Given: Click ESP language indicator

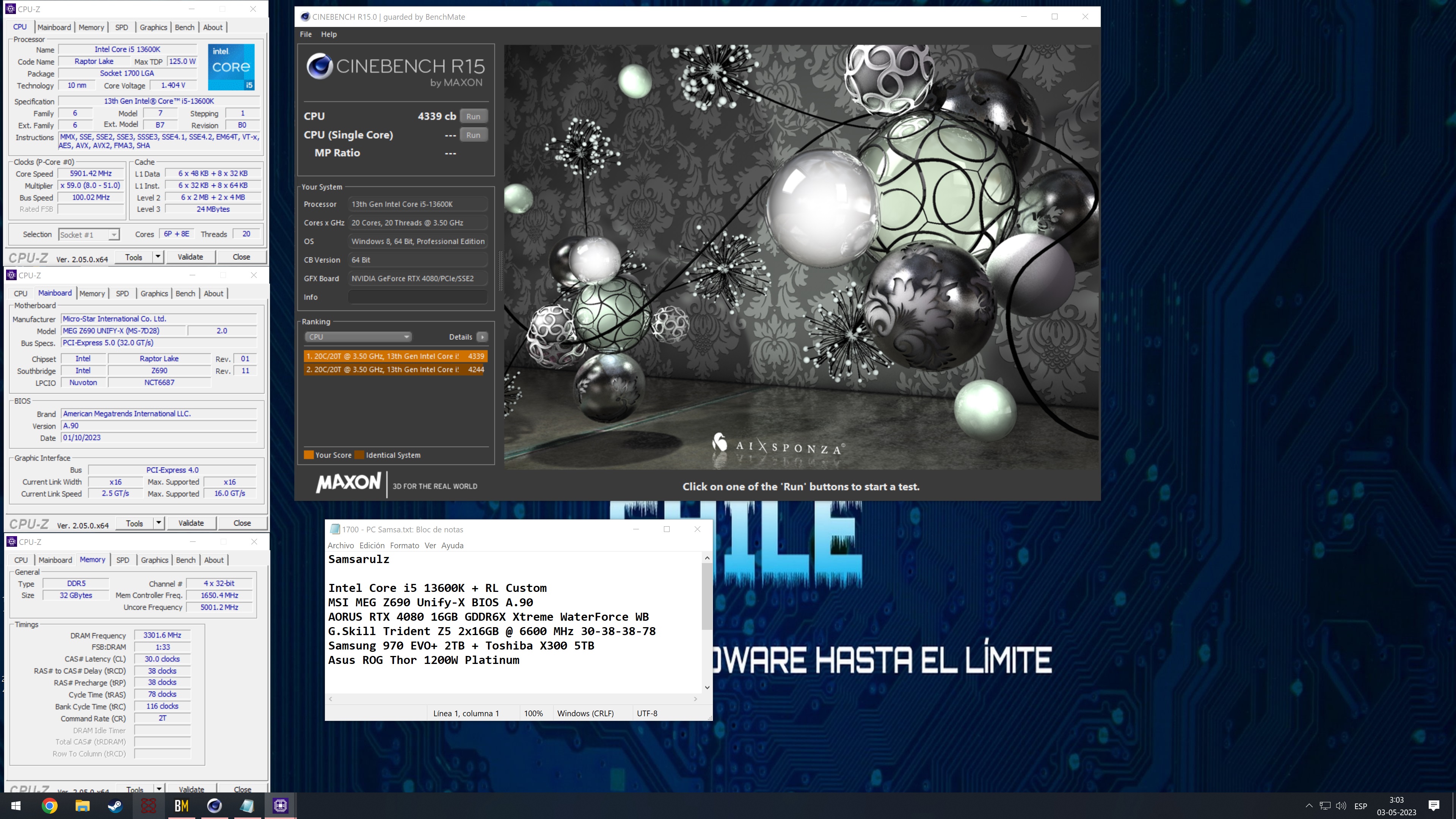Looking at the screenshot, I should [1360, 806].
